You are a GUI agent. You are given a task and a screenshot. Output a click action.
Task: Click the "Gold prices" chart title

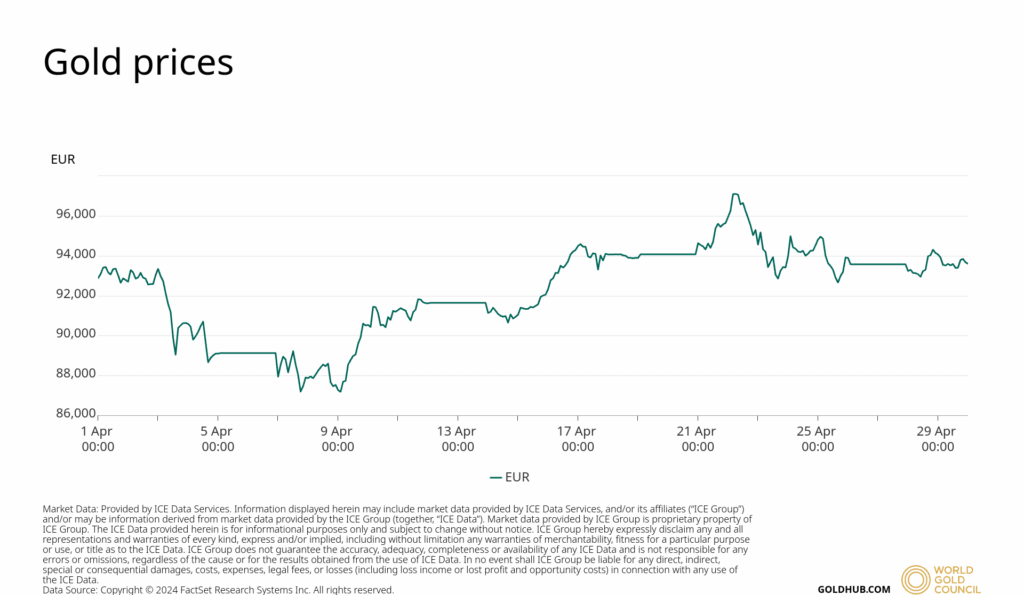pyautogui.click(x=138, y=62)
